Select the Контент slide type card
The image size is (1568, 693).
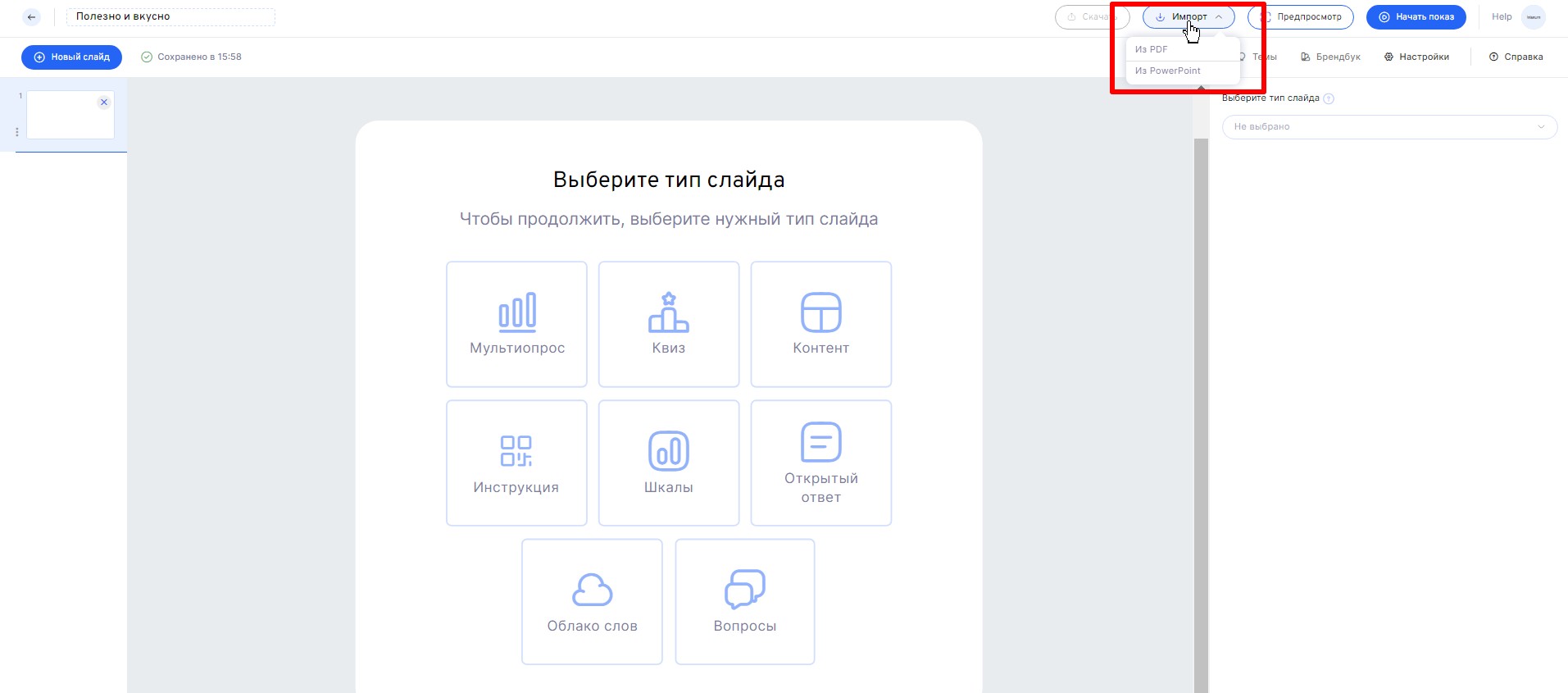[x=820, y=324]
